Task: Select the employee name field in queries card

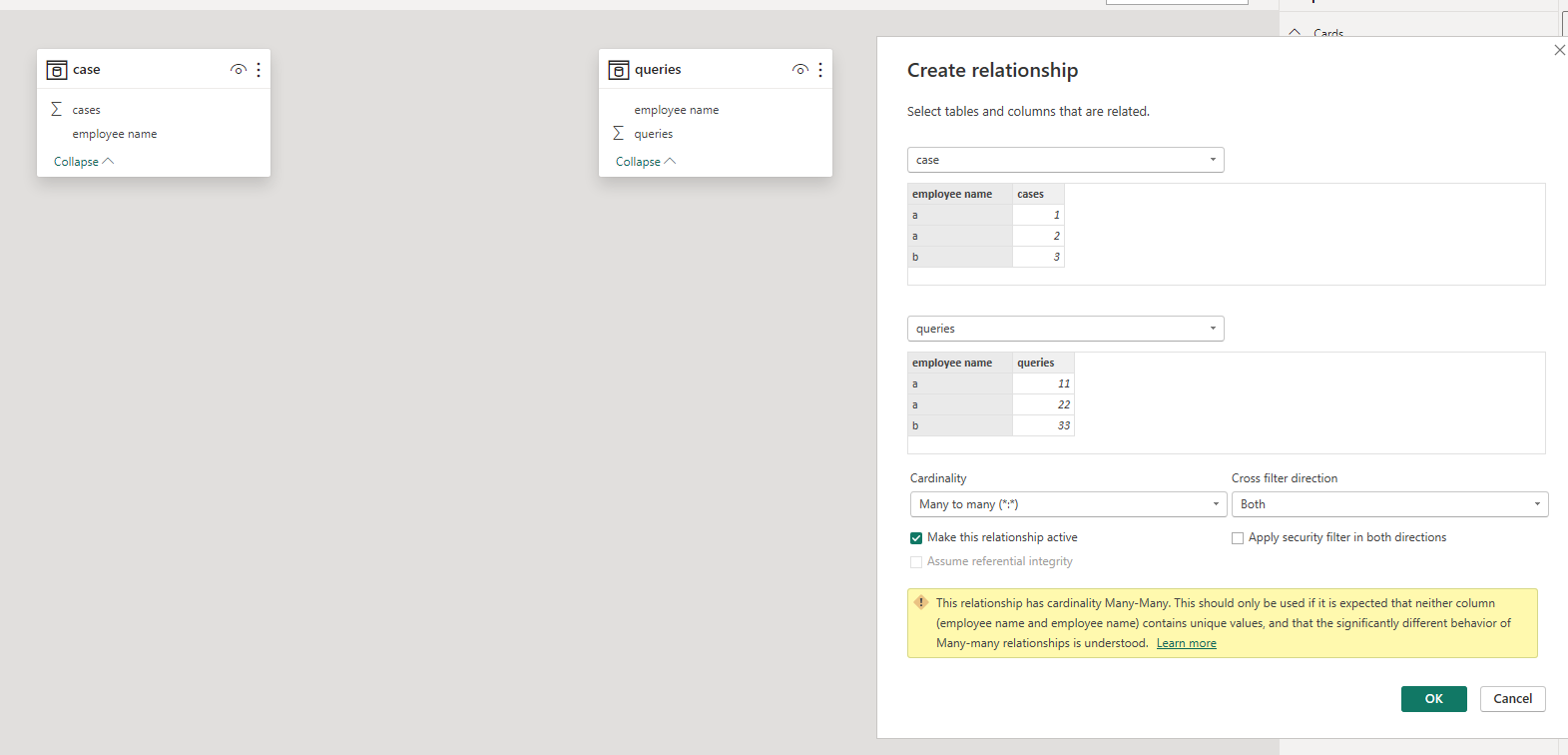Action: [x=677, y=110]
